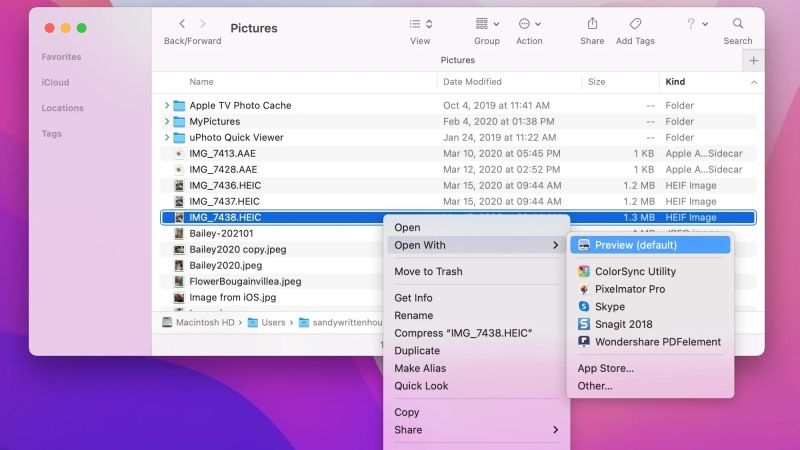Click the Macintosh HD path bar icon

point(167,322)
